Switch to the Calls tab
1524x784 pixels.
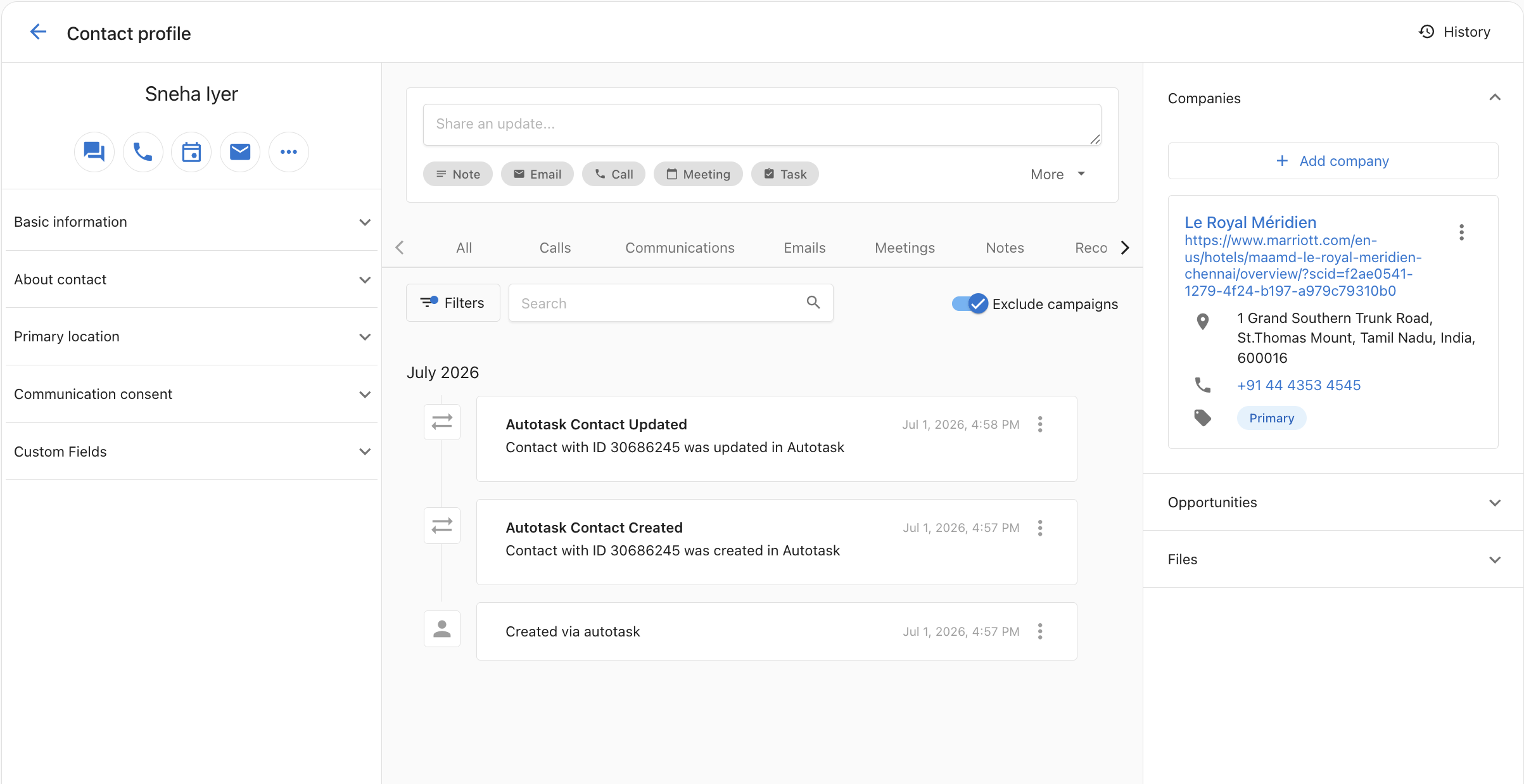555,248
